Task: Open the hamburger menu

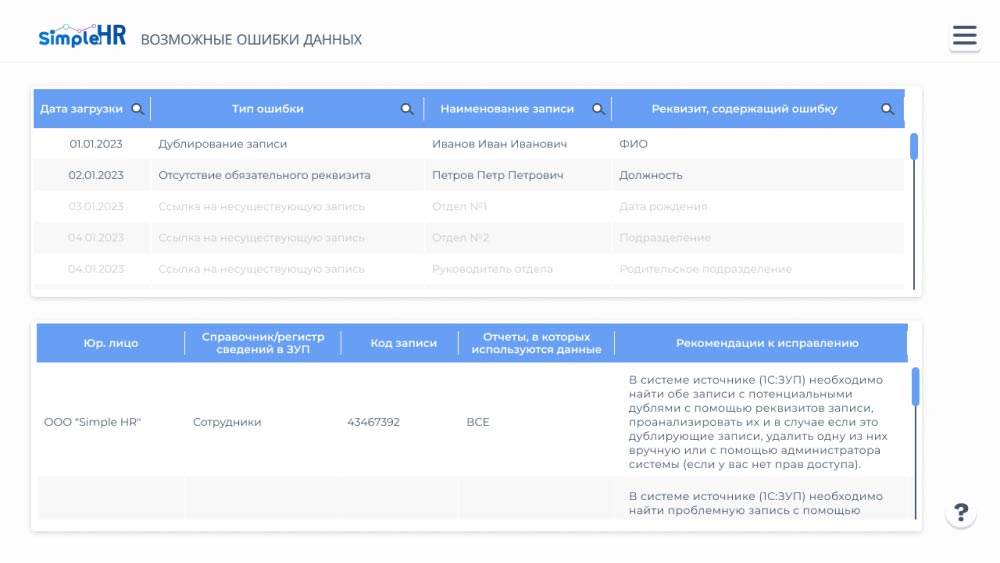Action: tap(964, 36)
